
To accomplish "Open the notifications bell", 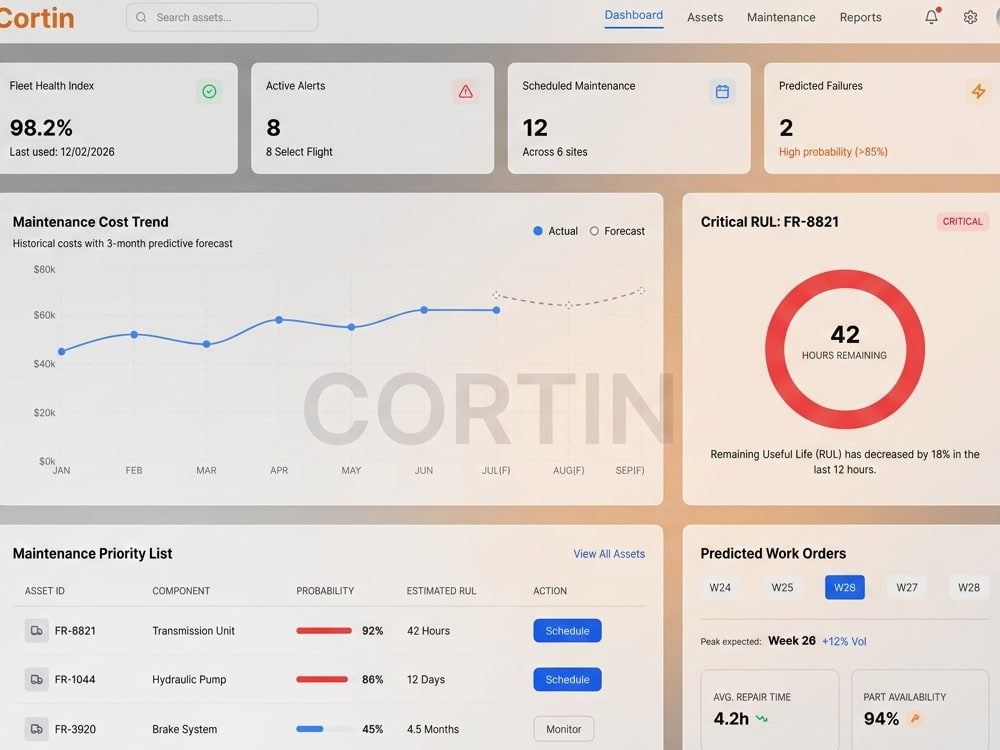I will point(931,17).
